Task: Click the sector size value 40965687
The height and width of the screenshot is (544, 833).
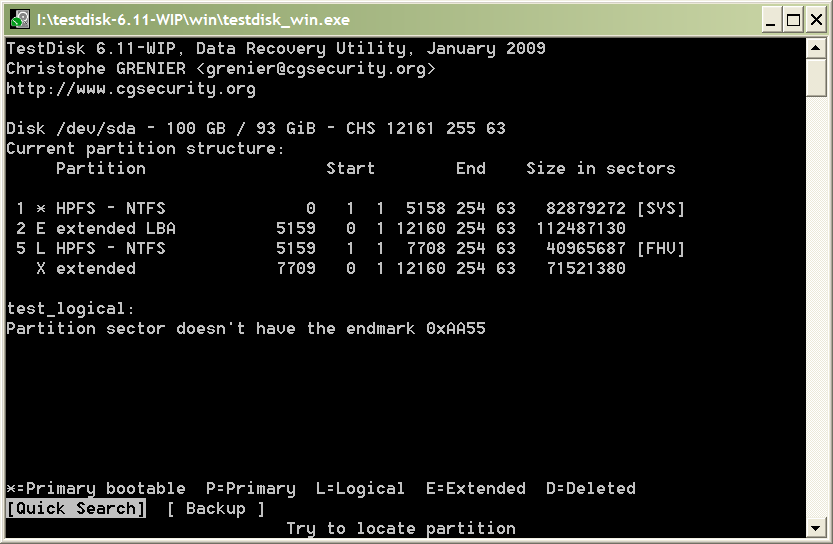Action: tap(586, 249)
